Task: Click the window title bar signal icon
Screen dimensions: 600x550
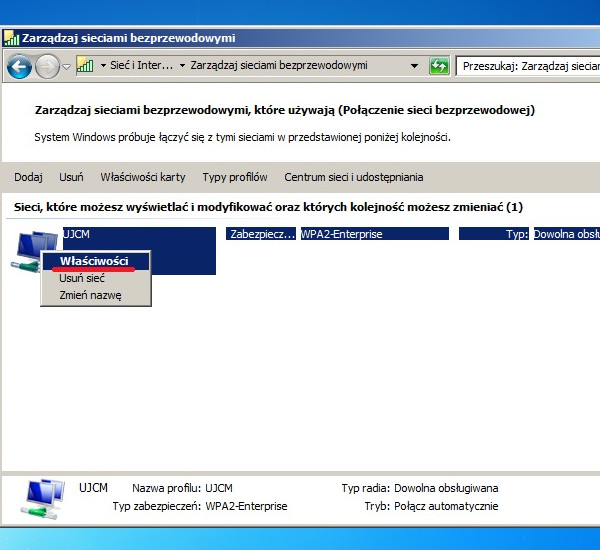Action: click(11, 39)
